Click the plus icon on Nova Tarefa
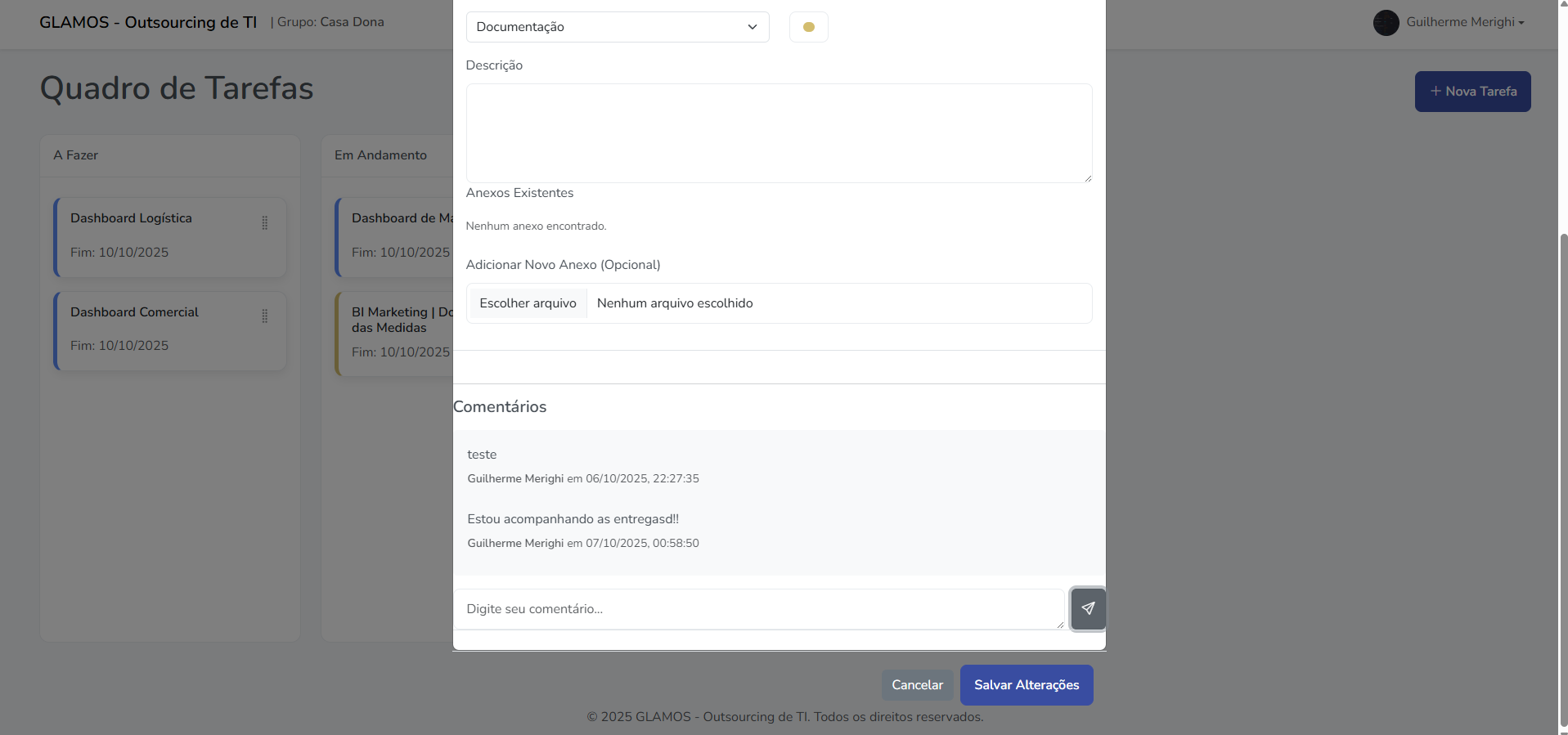The width and height of the screenshot is (1568, 735). pos(1435,91)
